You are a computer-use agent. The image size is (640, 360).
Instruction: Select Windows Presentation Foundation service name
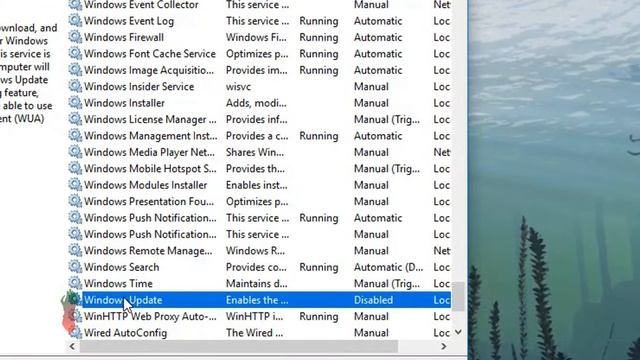pos(149,202)
